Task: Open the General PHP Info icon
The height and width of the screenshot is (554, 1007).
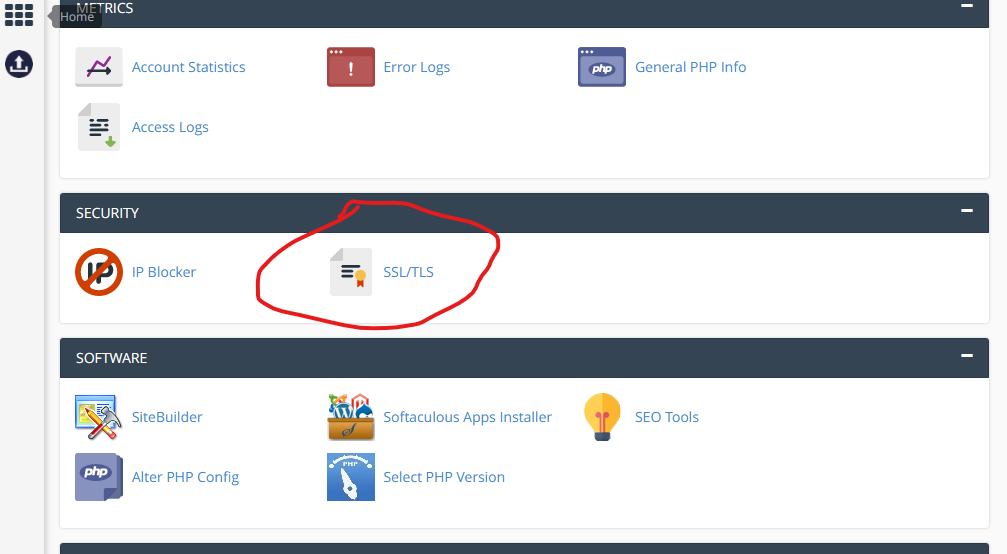Action: coord(602,67)
